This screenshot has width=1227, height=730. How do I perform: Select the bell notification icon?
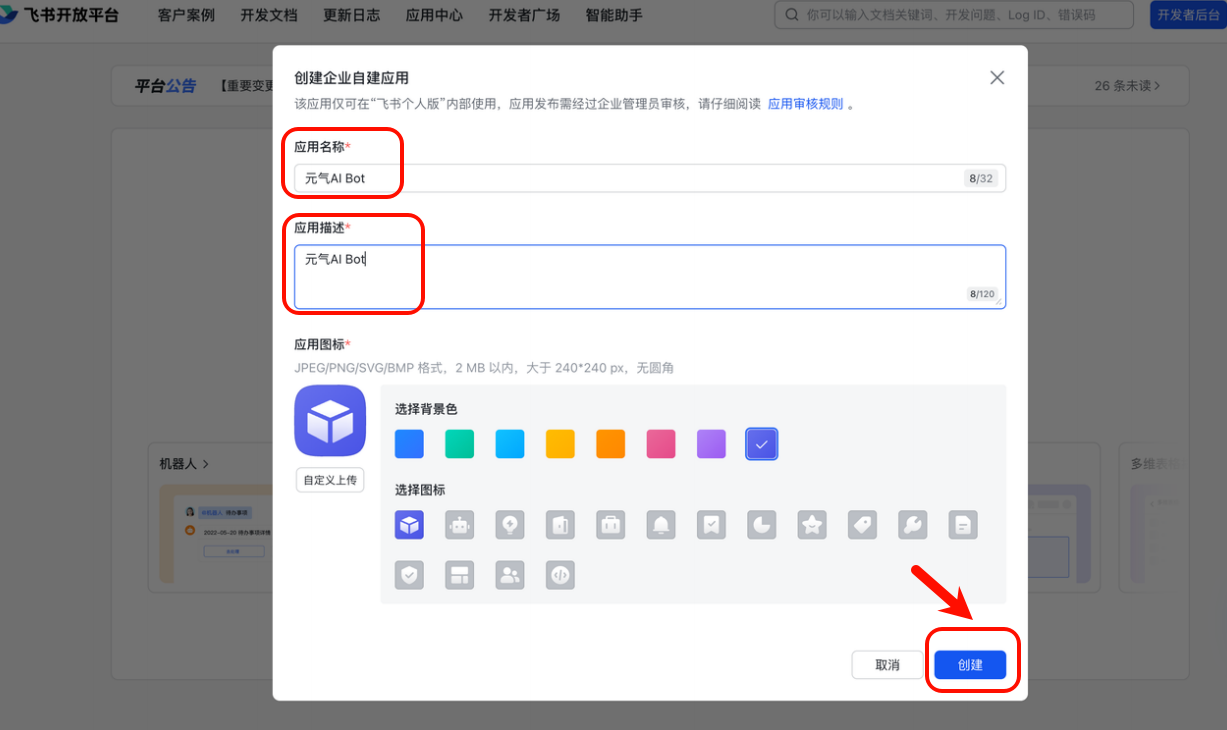click(661, 524)
